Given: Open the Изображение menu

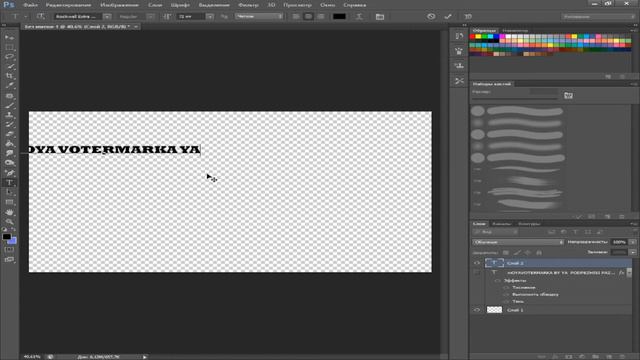Looking at the screenshot, I should tap(120, 5).
